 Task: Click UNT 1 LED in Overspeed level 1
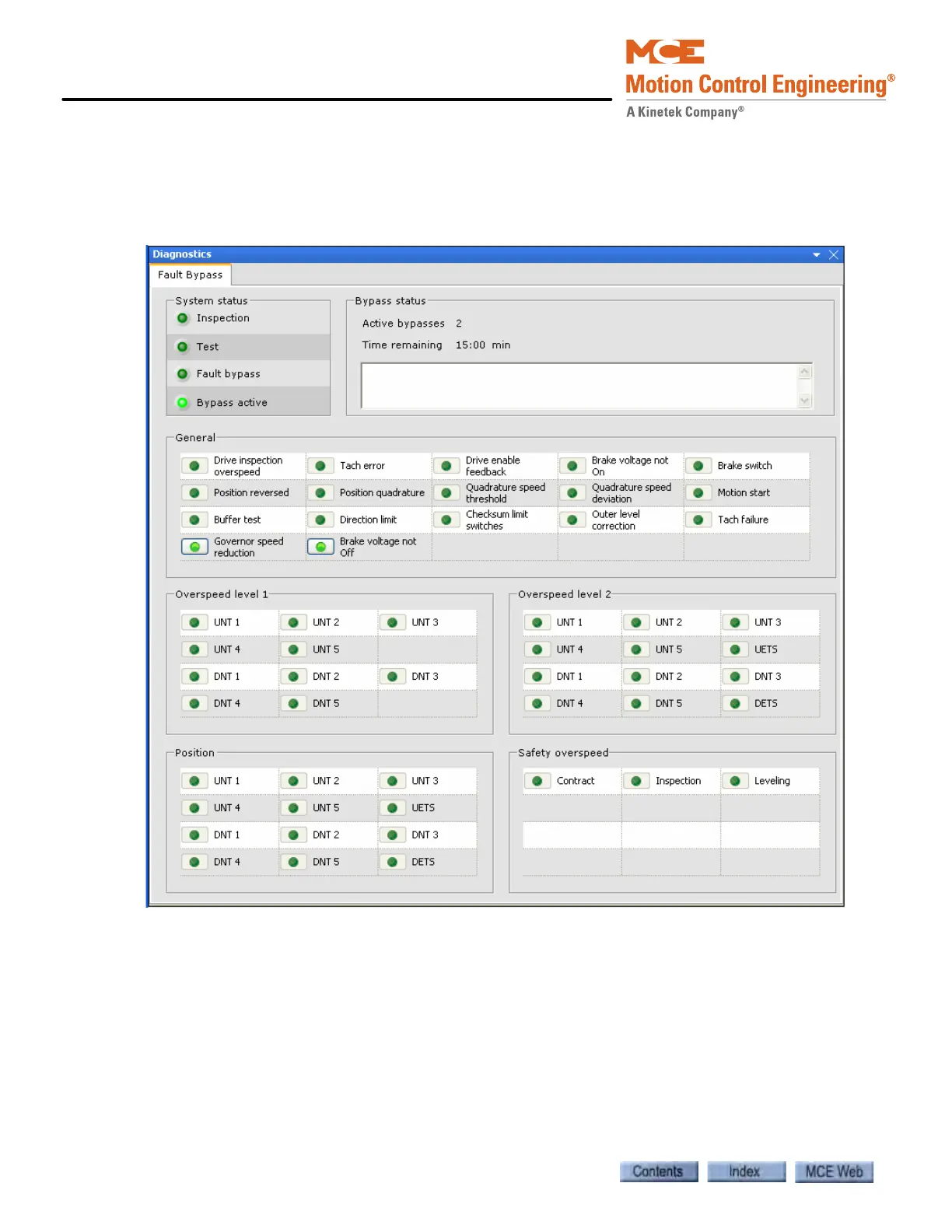194,622
